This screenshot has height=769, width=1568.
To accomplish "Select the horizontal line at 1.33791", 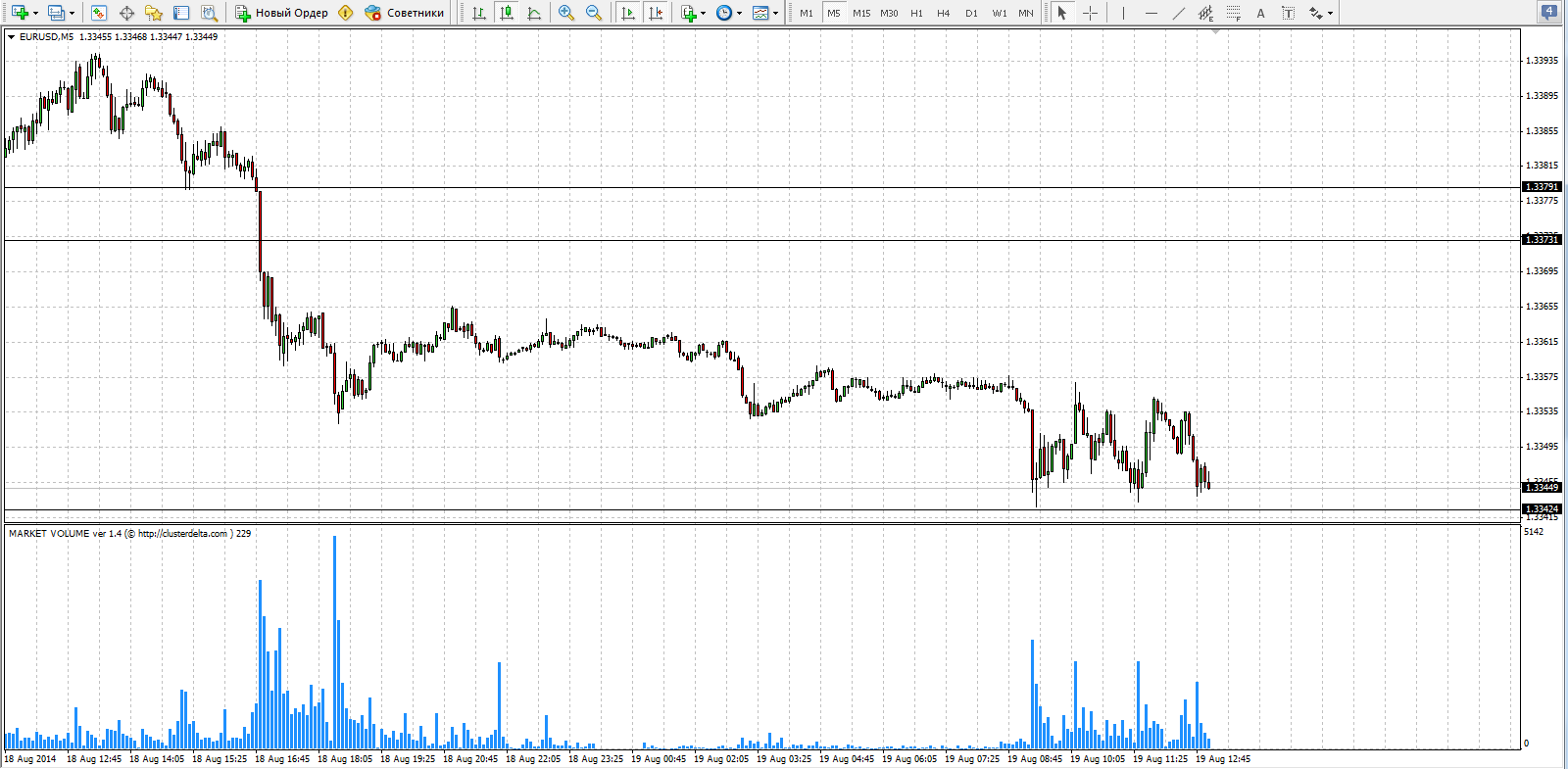I will [762, 187].
